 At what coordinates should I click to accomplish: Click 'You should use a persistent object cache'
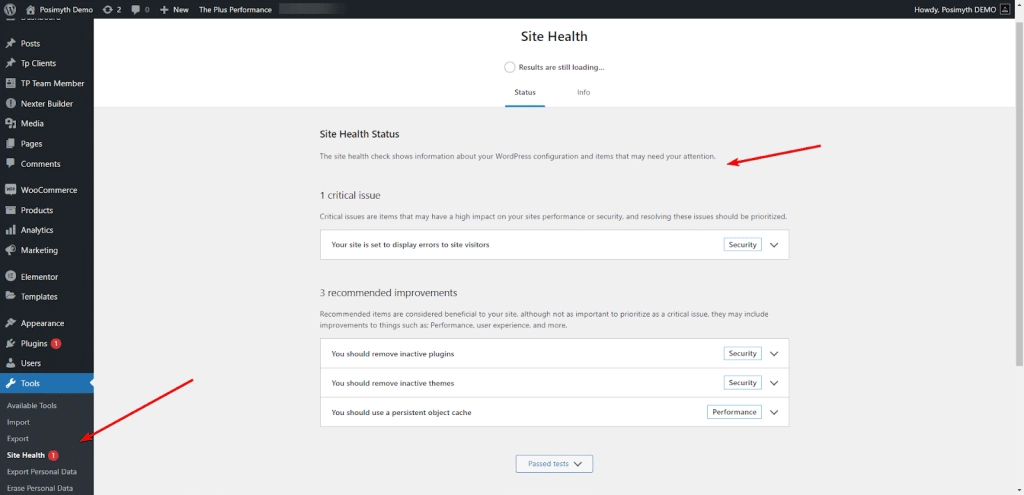pyautogui.click(x=401, y=413)
